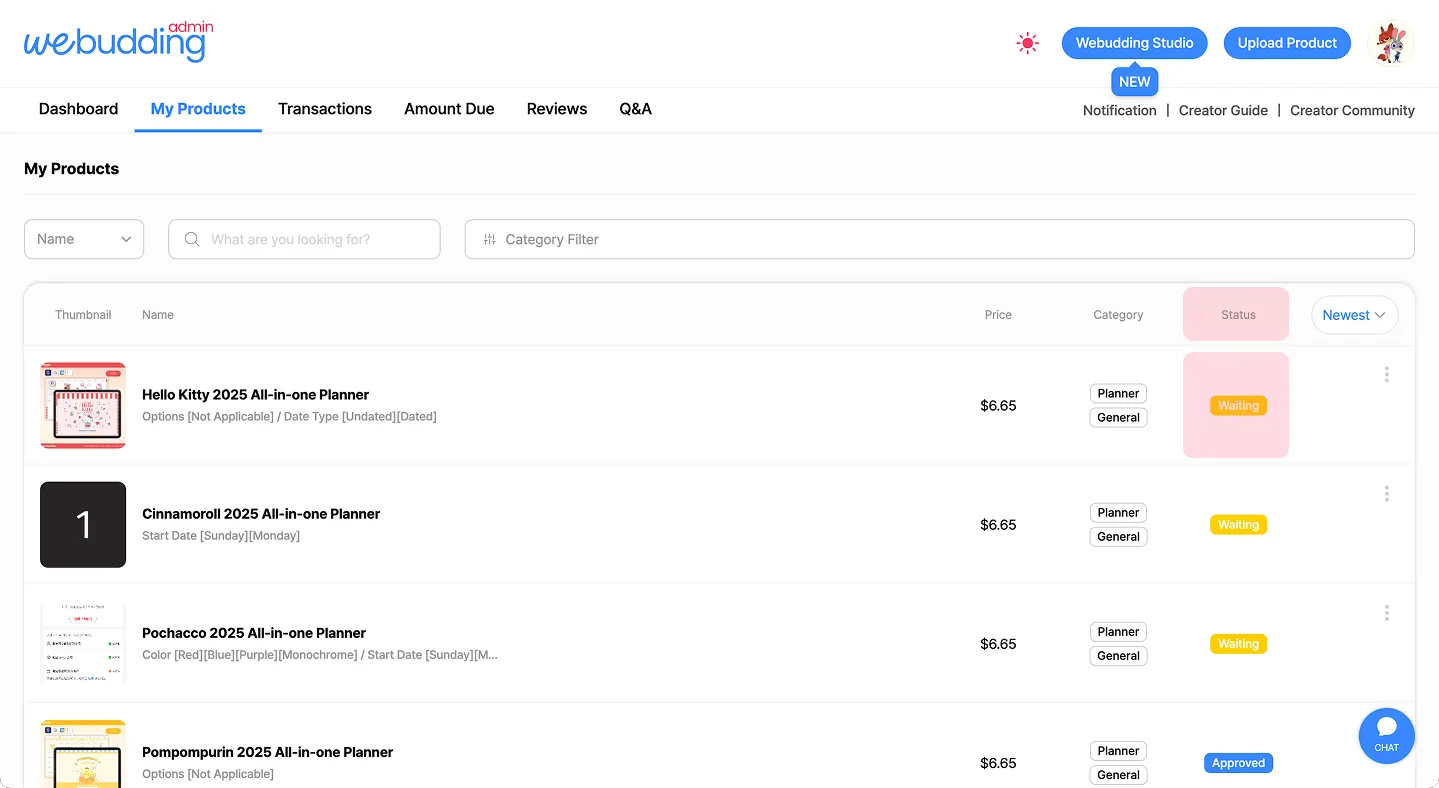Launch Webudding Studio
Screen dimensions: 1439x788
point(1134,43)
